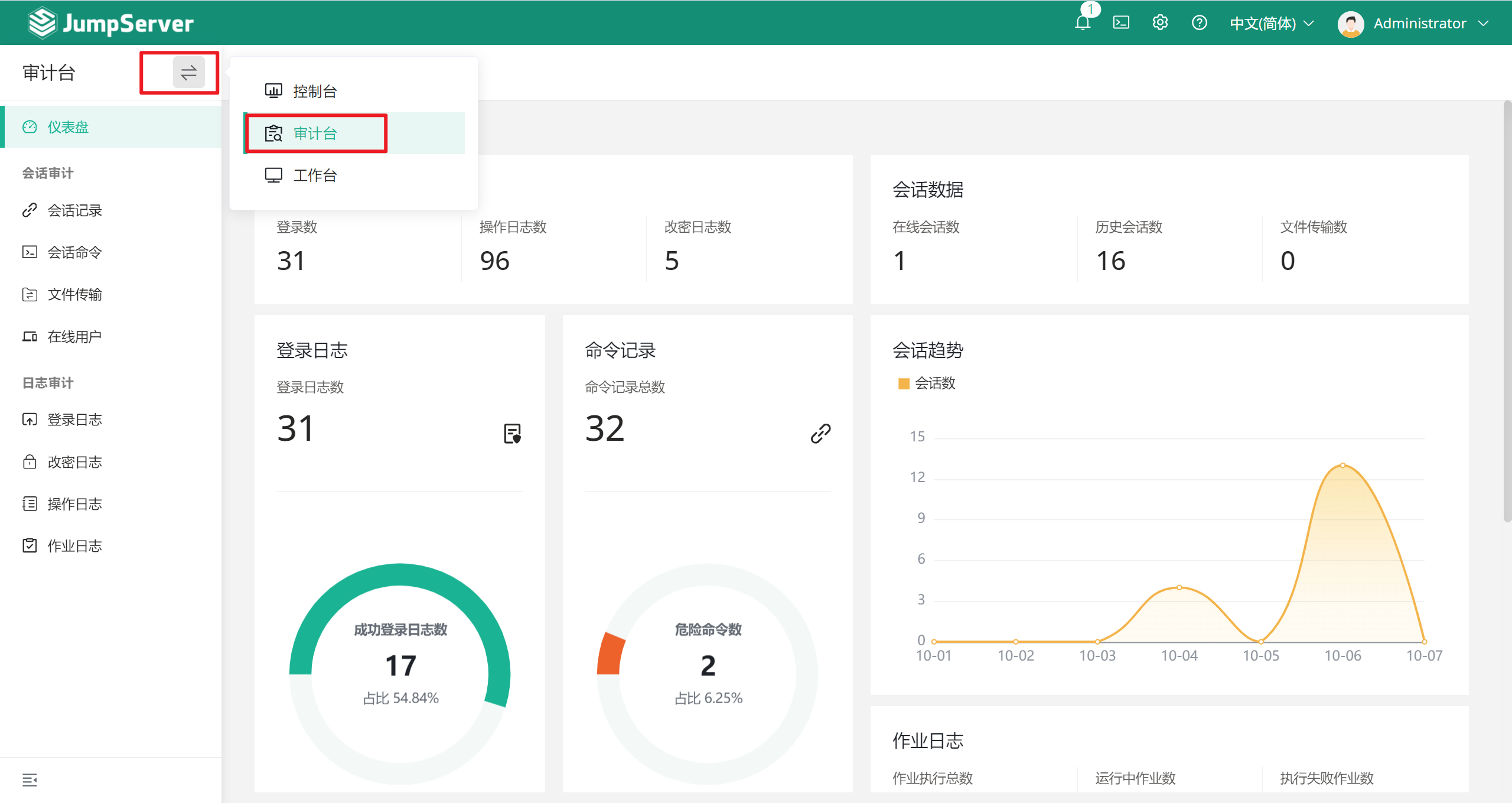Toggle the 会话数 legend swatch
This screenshot has width=1512, height=803.
point(903,384)
